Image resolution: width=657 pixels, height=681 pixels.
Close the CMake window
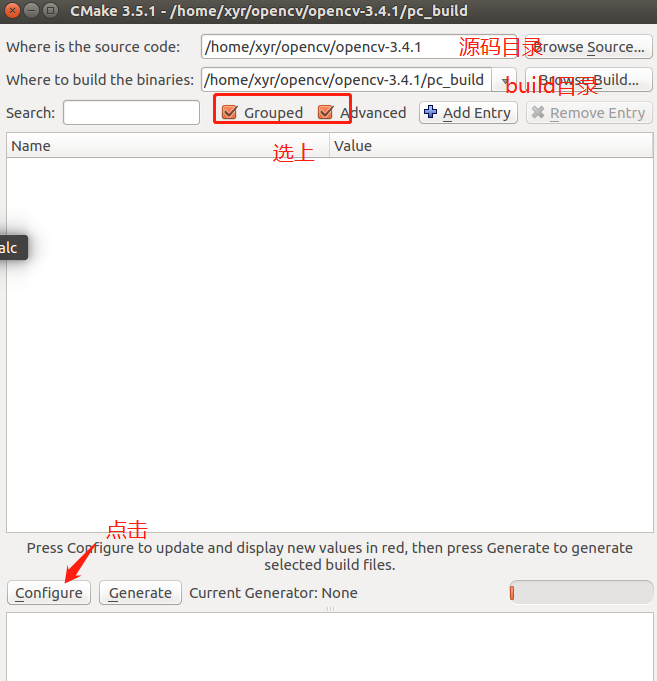pos(12,10)
